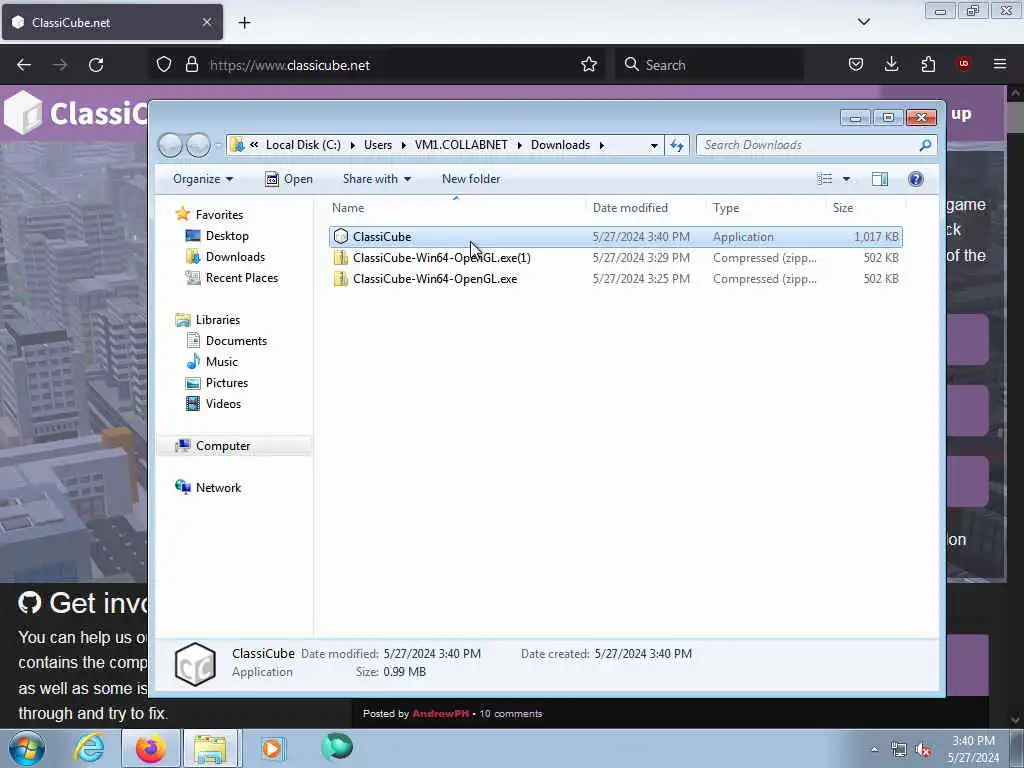Open Pictures library

point(227,383)
